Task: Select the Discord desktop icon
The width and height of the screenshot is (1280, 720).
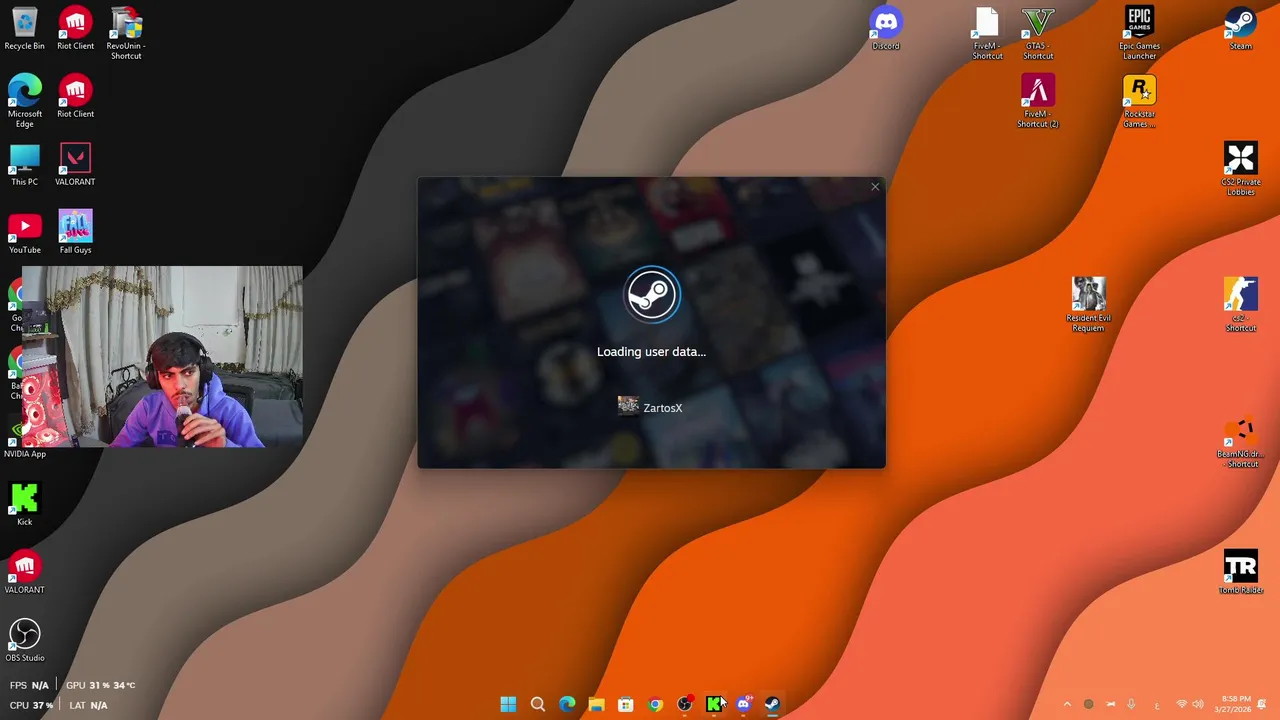Action: click(885, 29)
